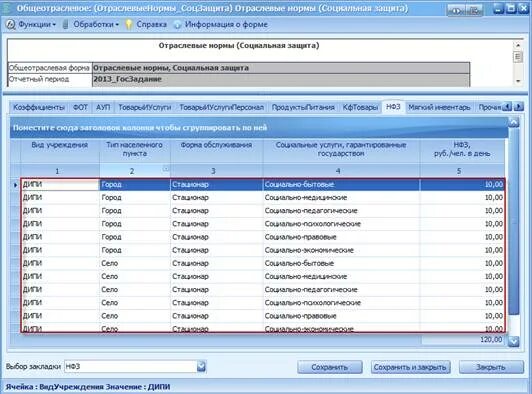The image size is (532, 394).
Task: Click the Сохранить и закрыть button
Action: coord(410,367)
